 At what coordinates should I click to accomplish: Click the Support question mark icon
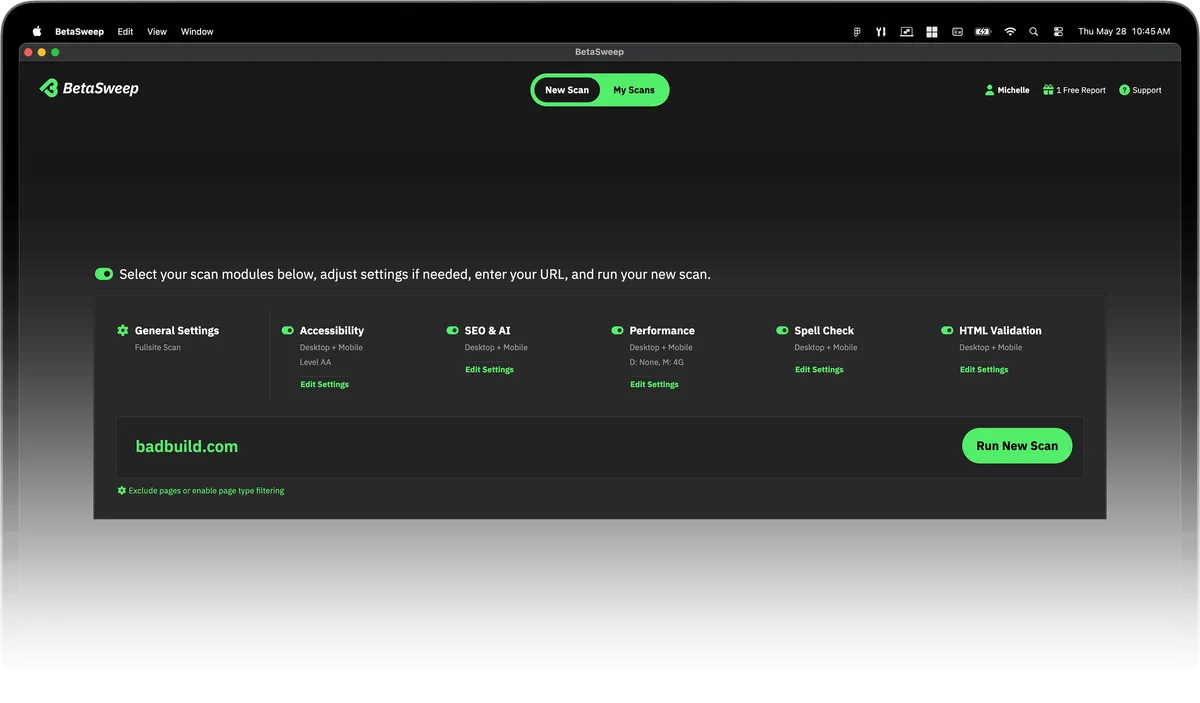click(x=1124, y=90)
